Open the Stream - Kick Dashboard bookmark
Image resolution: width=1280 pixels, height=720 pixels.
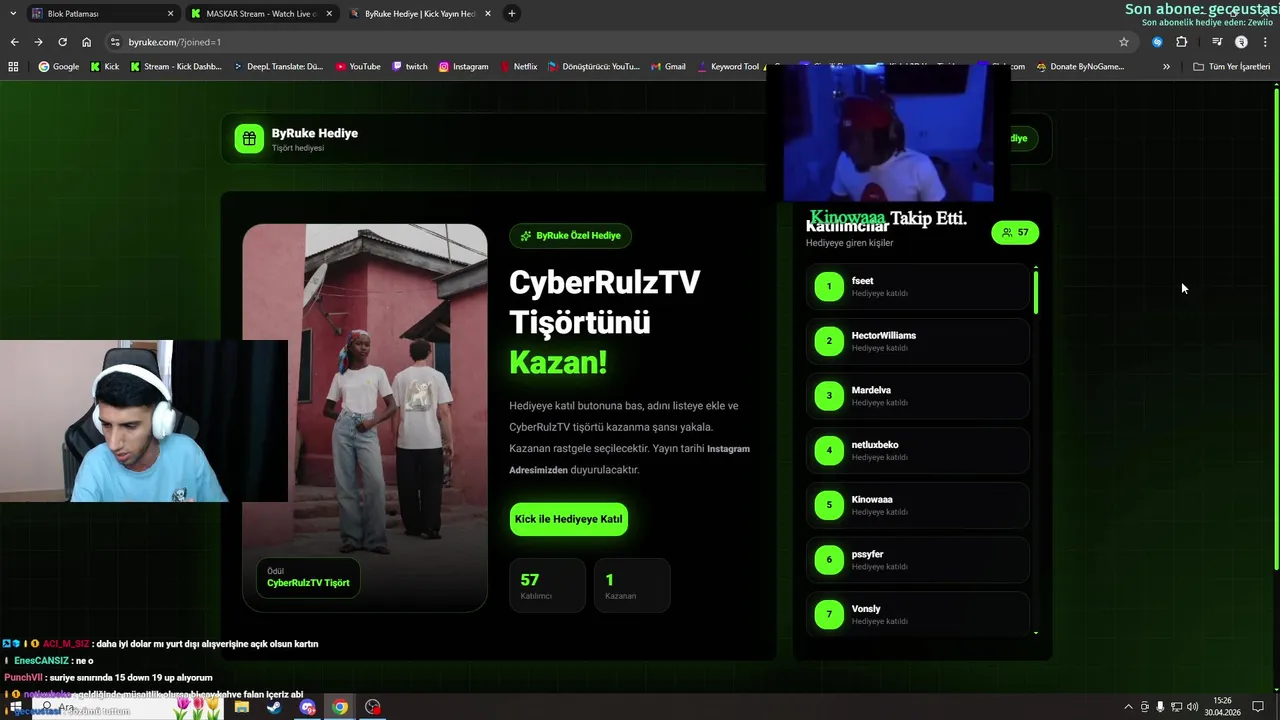176,67
